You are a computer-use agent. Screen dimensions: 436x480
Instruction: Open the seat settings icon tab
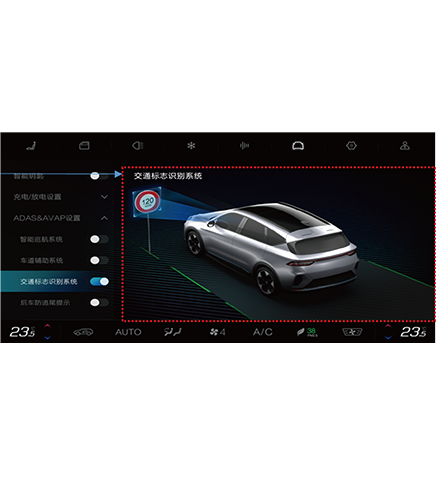point(31,146)
